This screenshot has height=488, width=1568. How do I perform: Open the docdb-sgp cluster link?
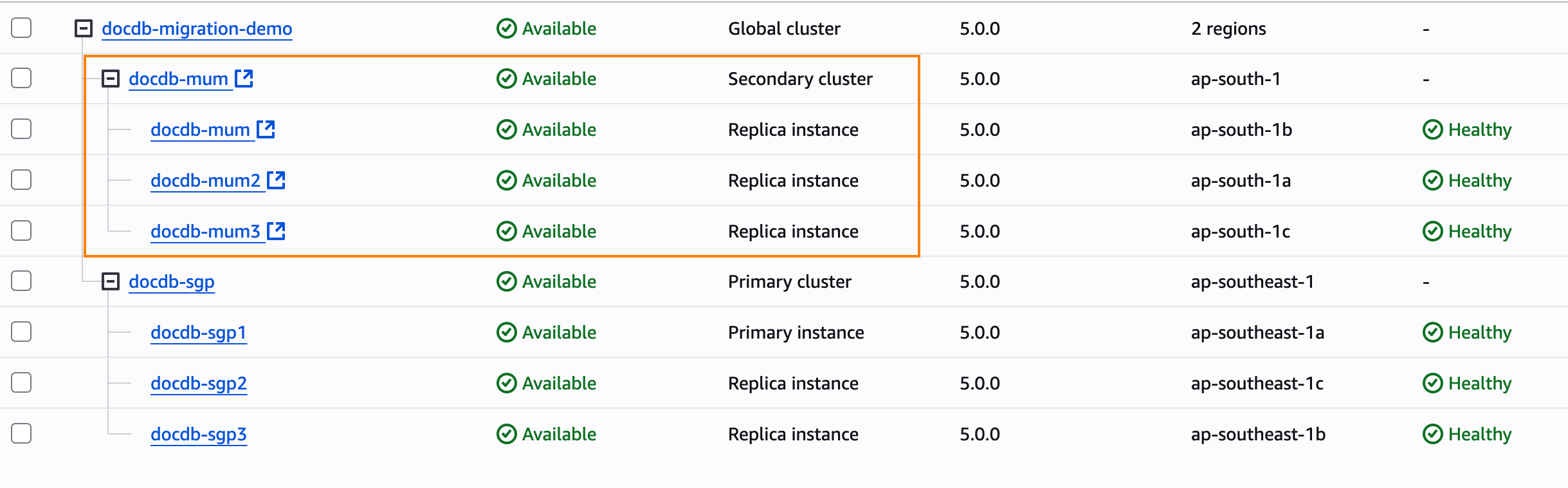(x=171, y=281)
